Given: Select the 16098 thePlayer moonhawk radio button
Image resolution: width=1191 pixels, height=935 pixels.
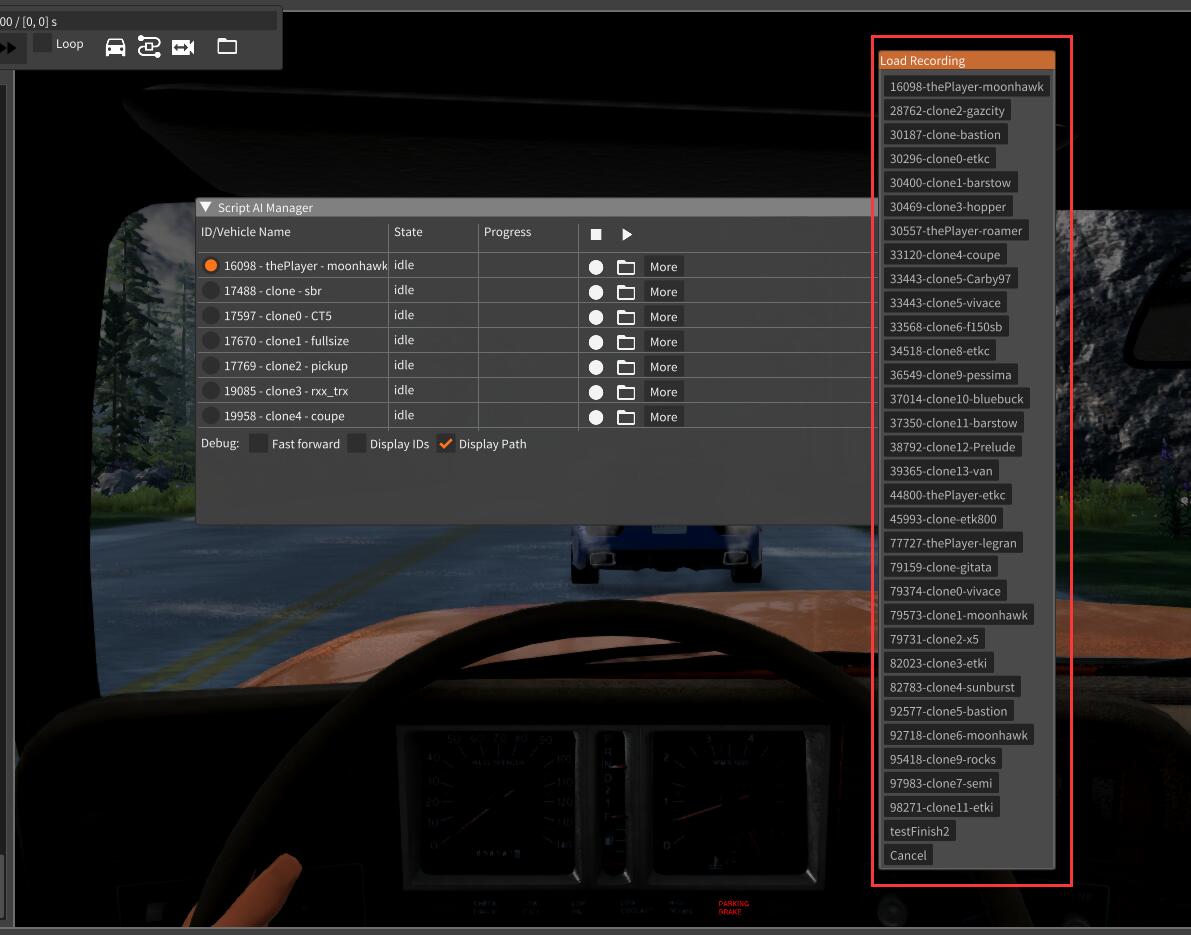Looking at the screenshot, I should click(x=211, y=265).
